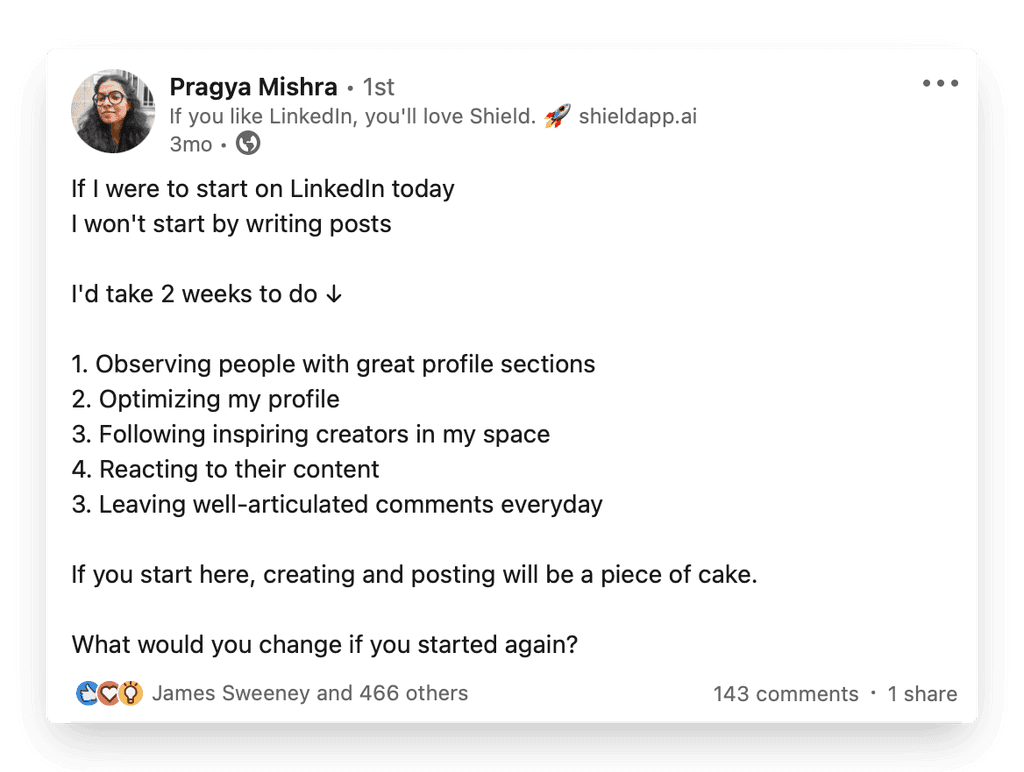Screen dimensions: 1024x772
Task: Click the thumbs-up Like reaction icon
Action: tap(87, 691)
